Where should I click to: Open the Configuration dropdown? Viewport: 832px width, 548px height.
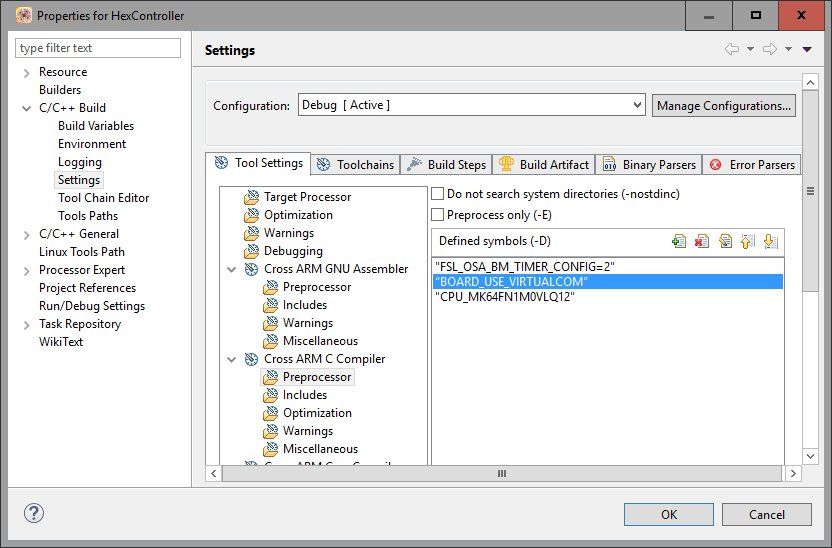click(471, 105)
